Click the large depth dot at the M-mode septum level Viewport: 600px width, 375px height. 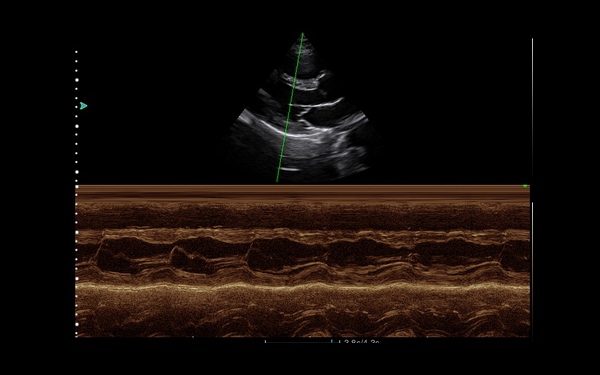coord(77,232)
